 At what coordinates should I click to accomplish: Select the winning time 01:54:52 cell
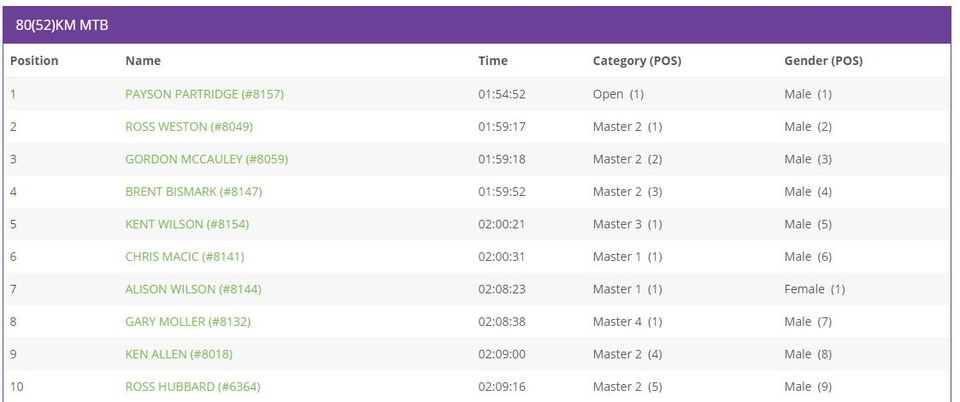point(501,94)
